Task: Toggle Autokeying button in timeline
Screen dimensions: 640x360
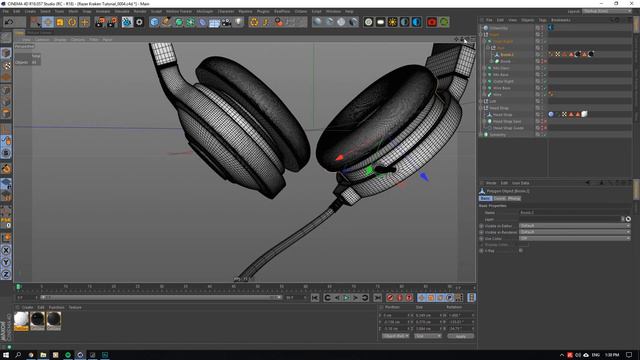Action: [x=400, y=298]
